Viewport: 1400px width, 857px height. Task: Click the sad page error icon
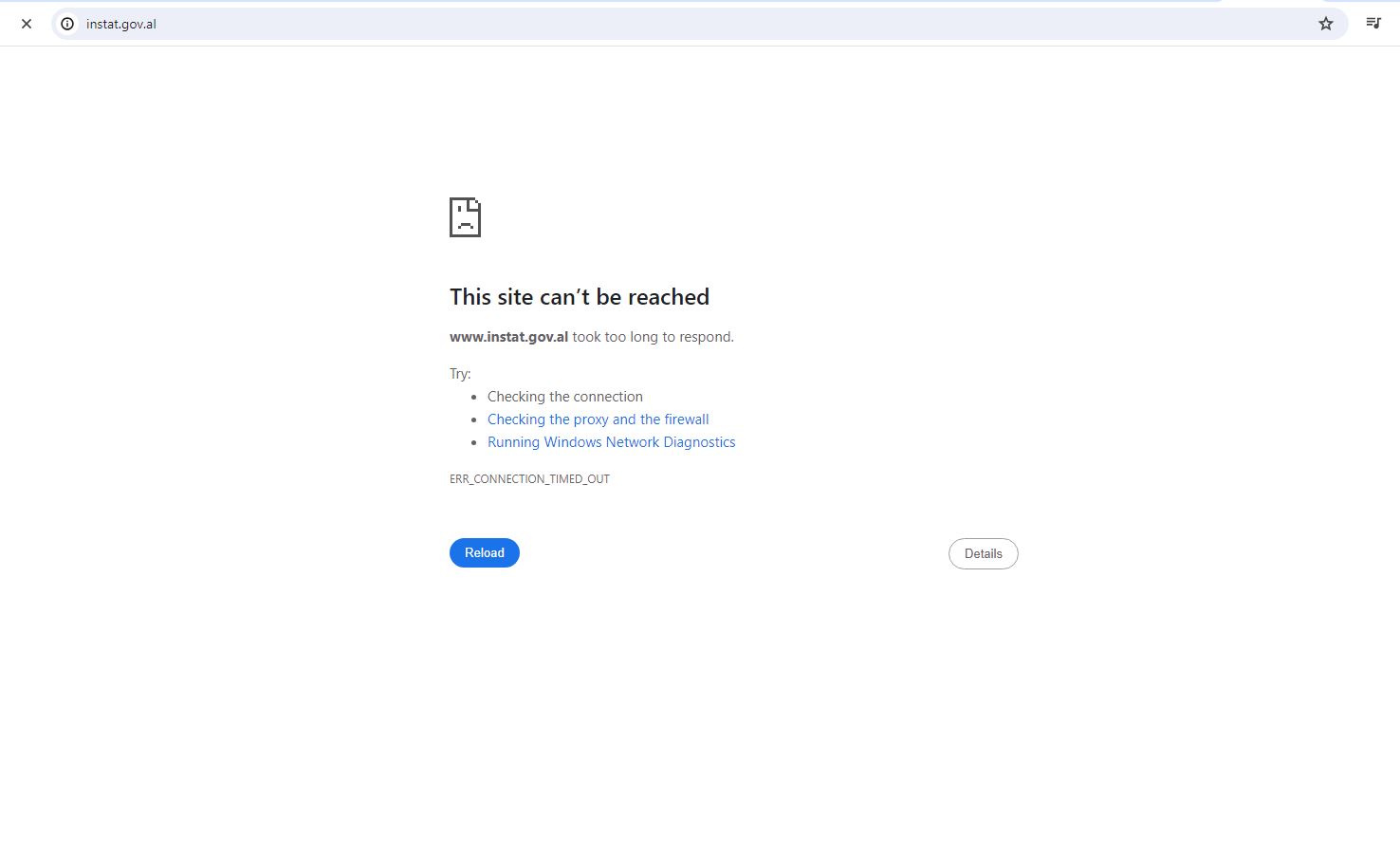coord(465,217)
